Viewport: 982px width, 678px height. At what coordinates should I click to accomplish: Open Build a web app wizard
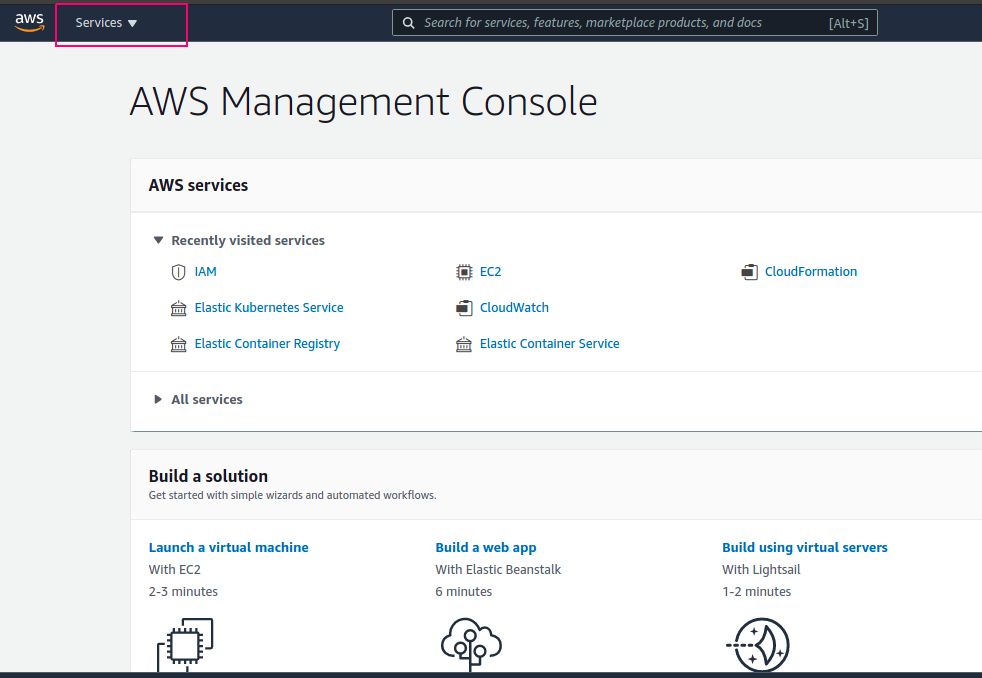click(486, 547)
